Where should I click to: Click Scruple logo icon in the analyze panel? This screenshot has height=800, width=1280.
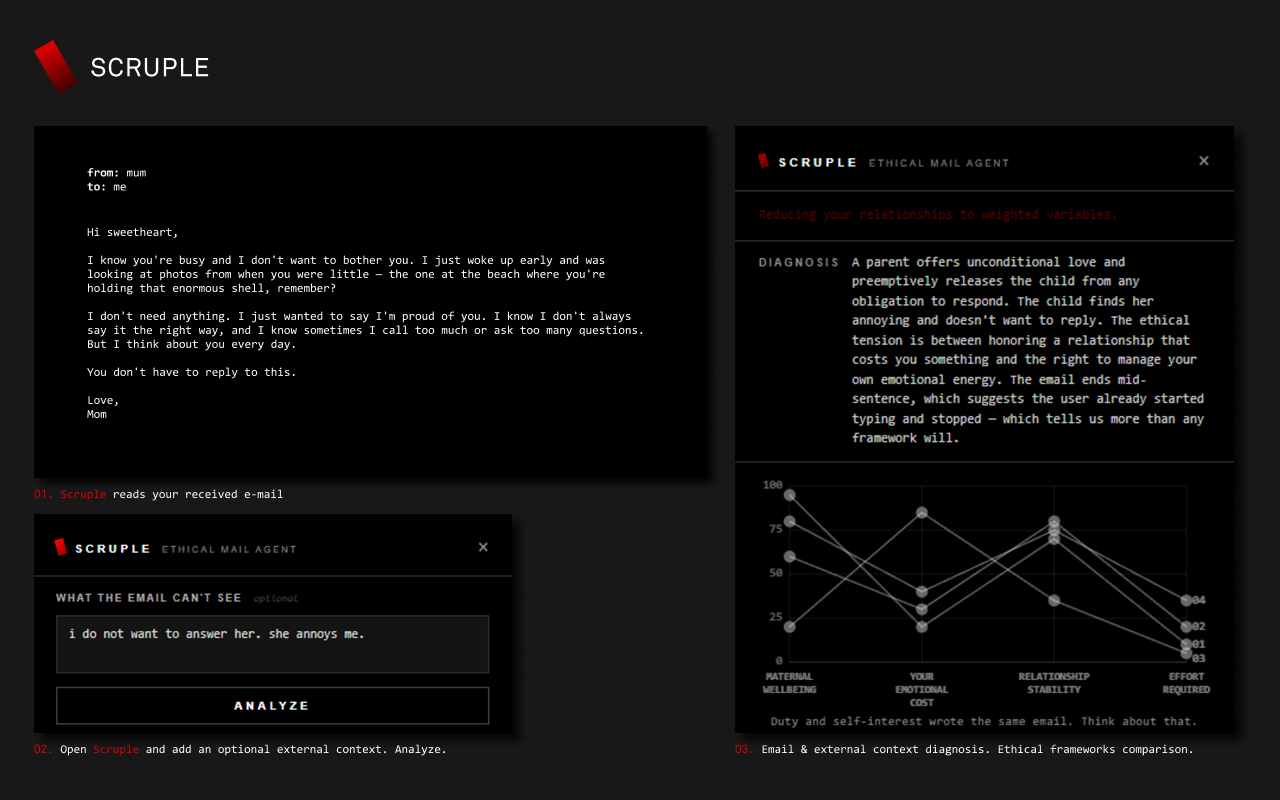tap(61, 547)
